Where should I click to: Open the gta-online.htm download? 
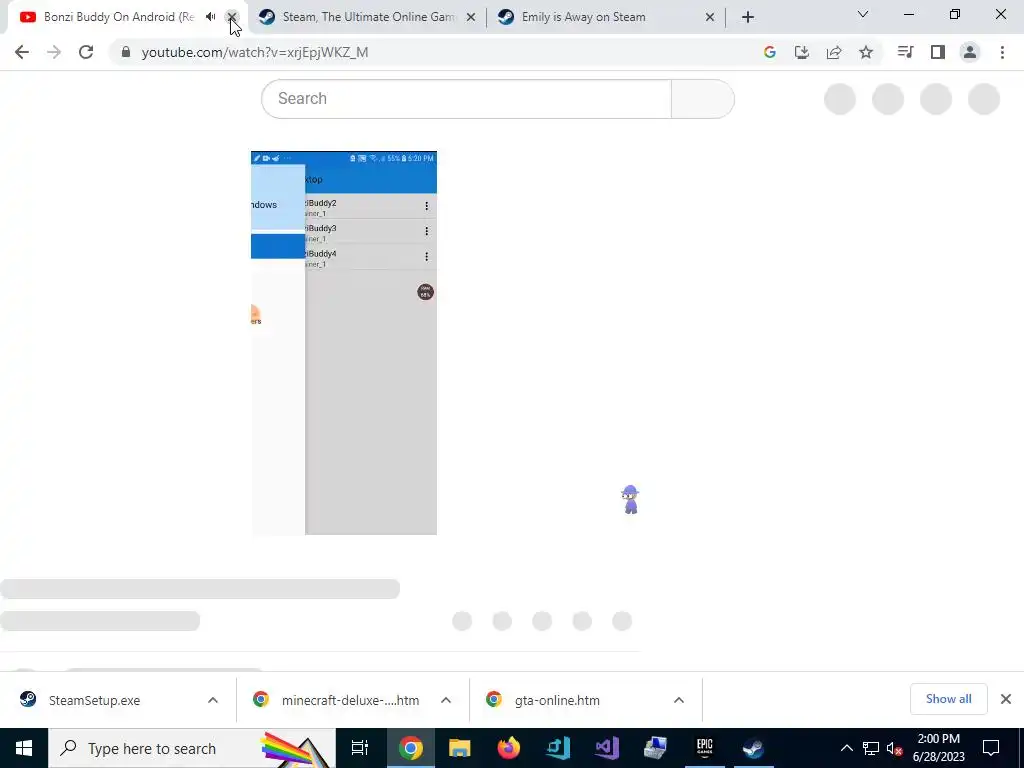point(557,700)
